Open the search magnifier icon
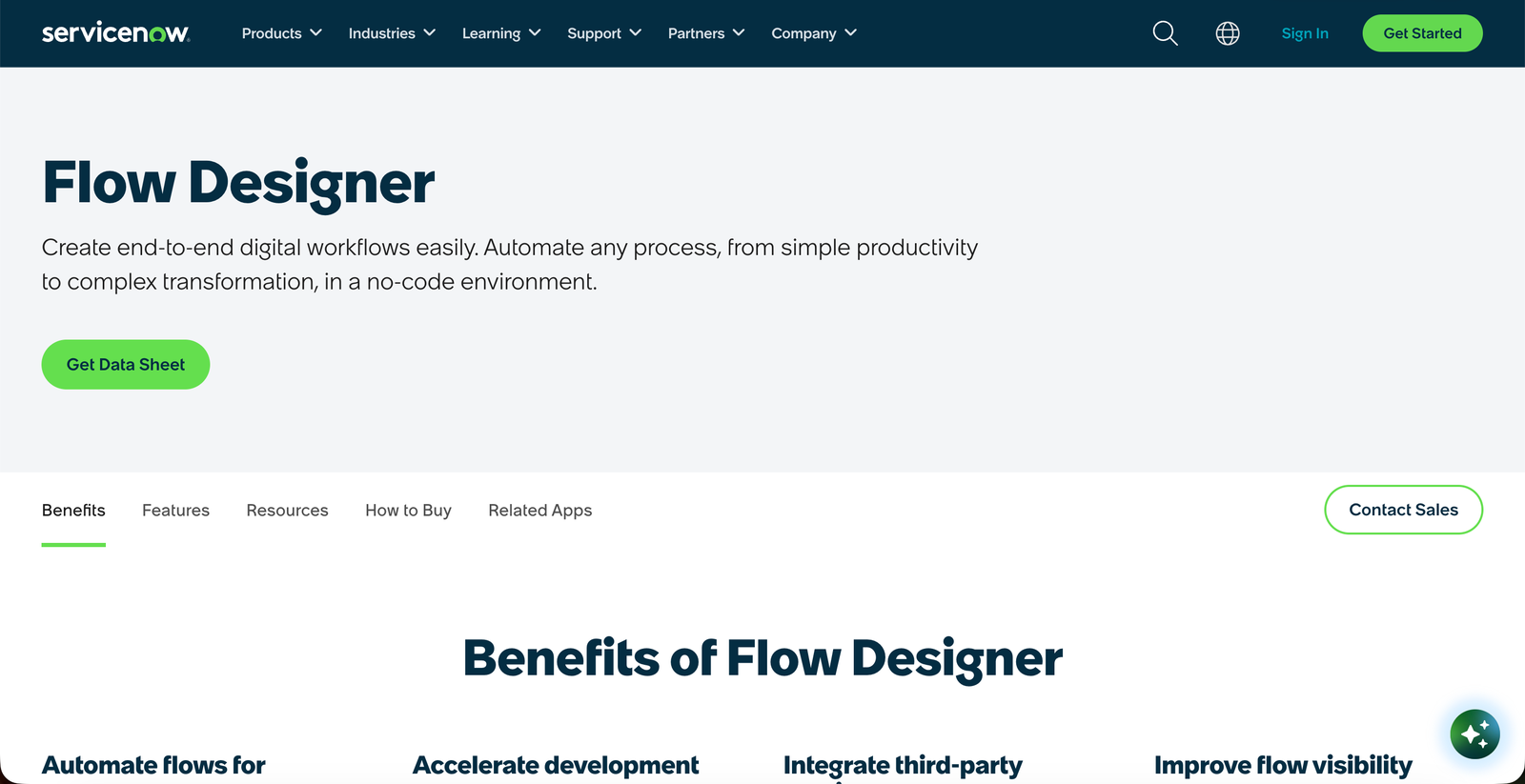 click(1165, 33)
